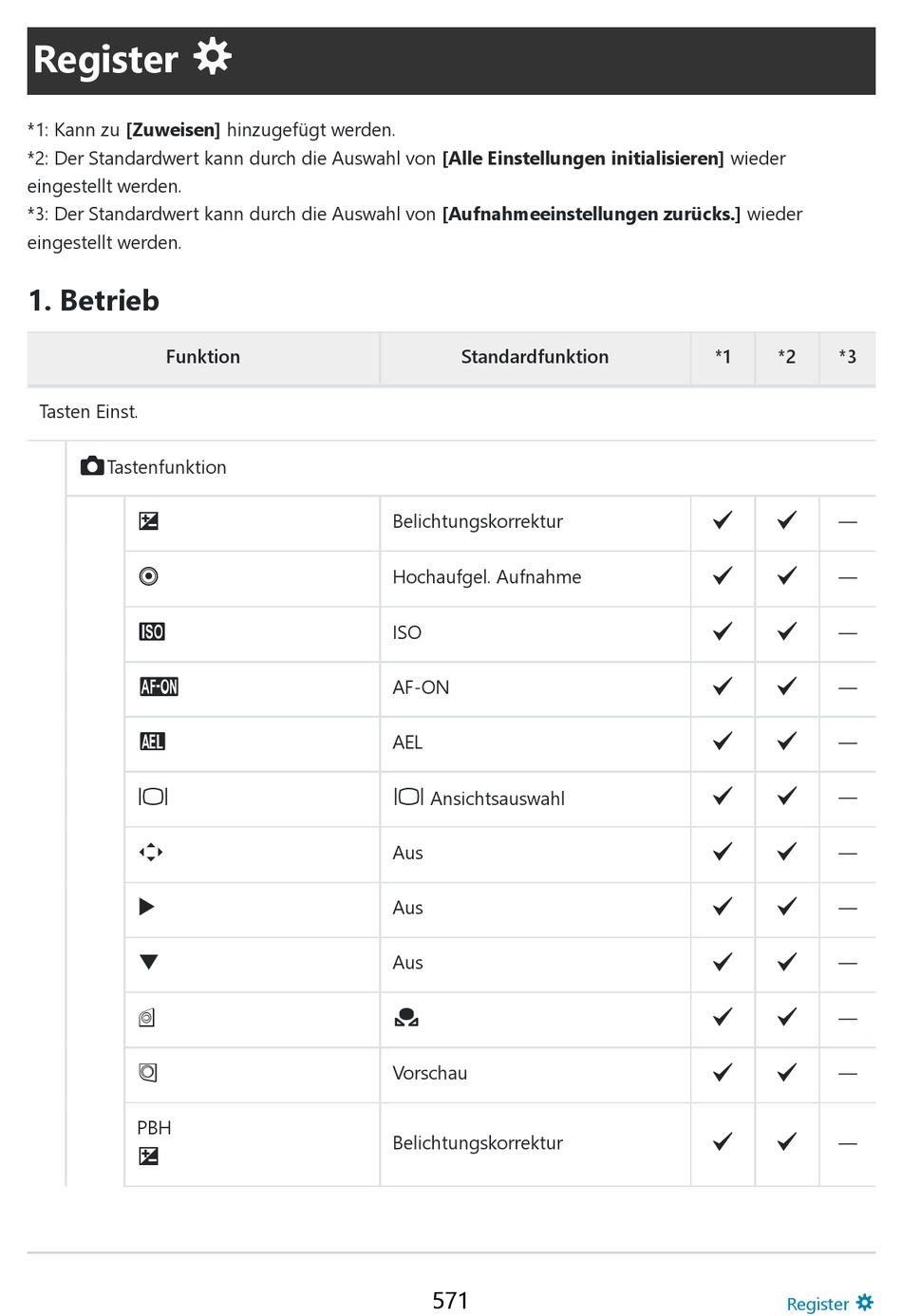Click the down arrow triangle icon
Viewport: 902px width, 1316px height.
click(x=148, y=962)
